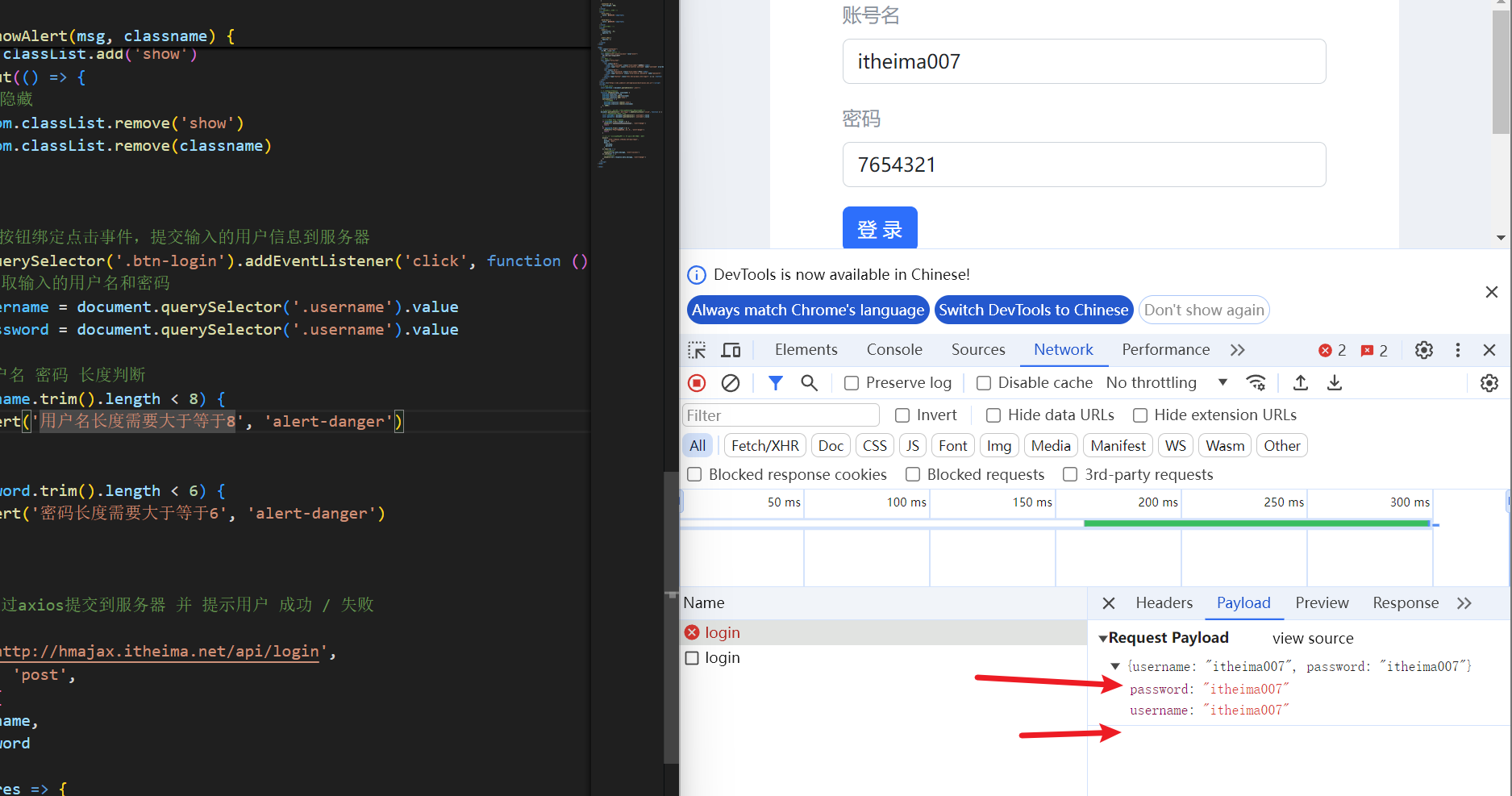This screenshot has height=796, width=1512.
Task: Select the failed login request
Action: 883,632
